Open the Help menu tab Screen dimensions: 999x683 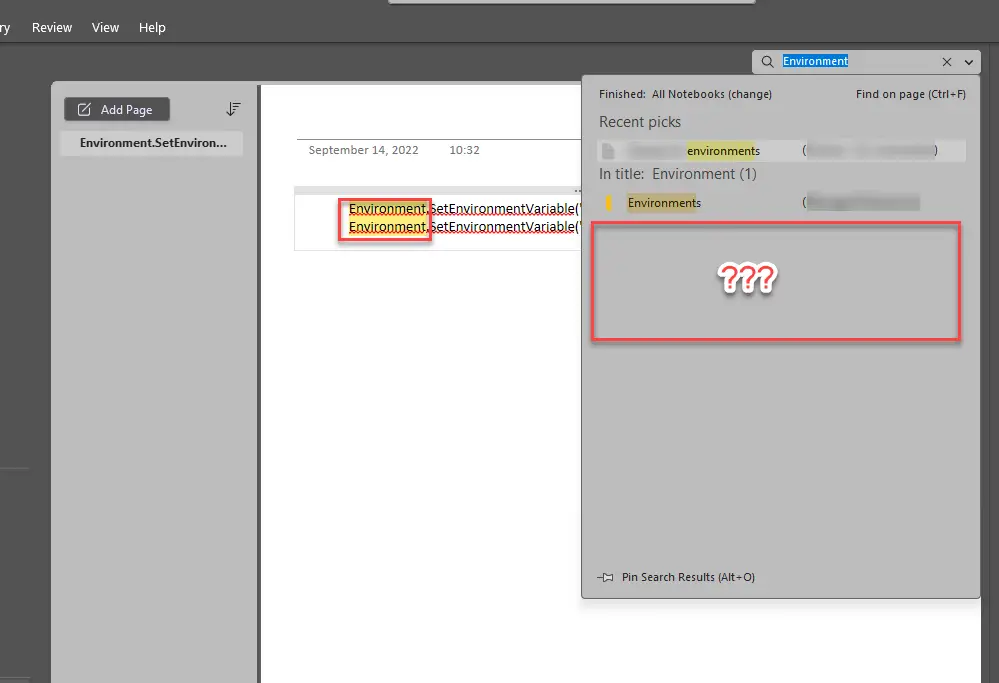click(152, 28)
